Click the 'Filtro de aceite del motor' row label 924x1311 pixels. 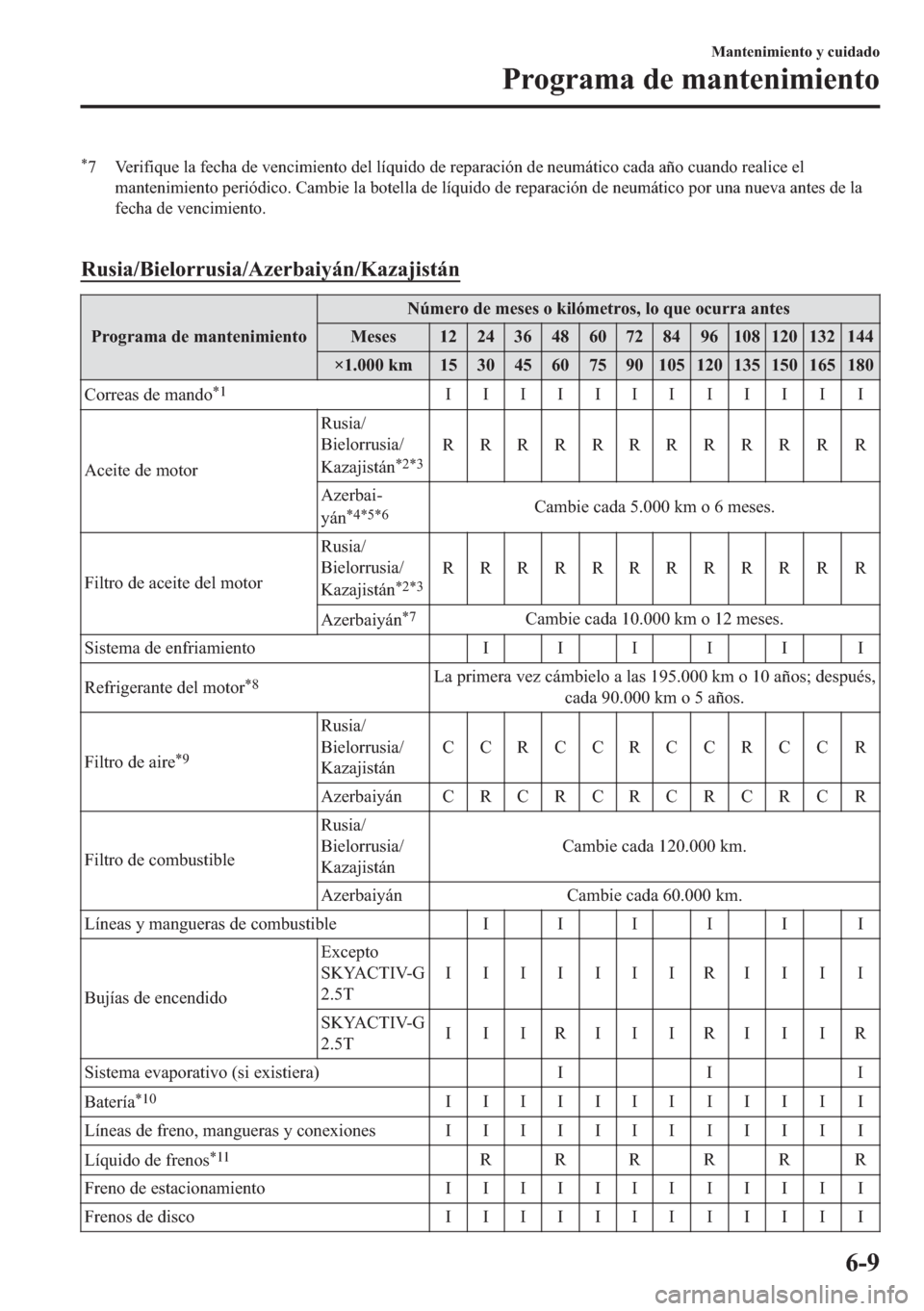point(174,581)
